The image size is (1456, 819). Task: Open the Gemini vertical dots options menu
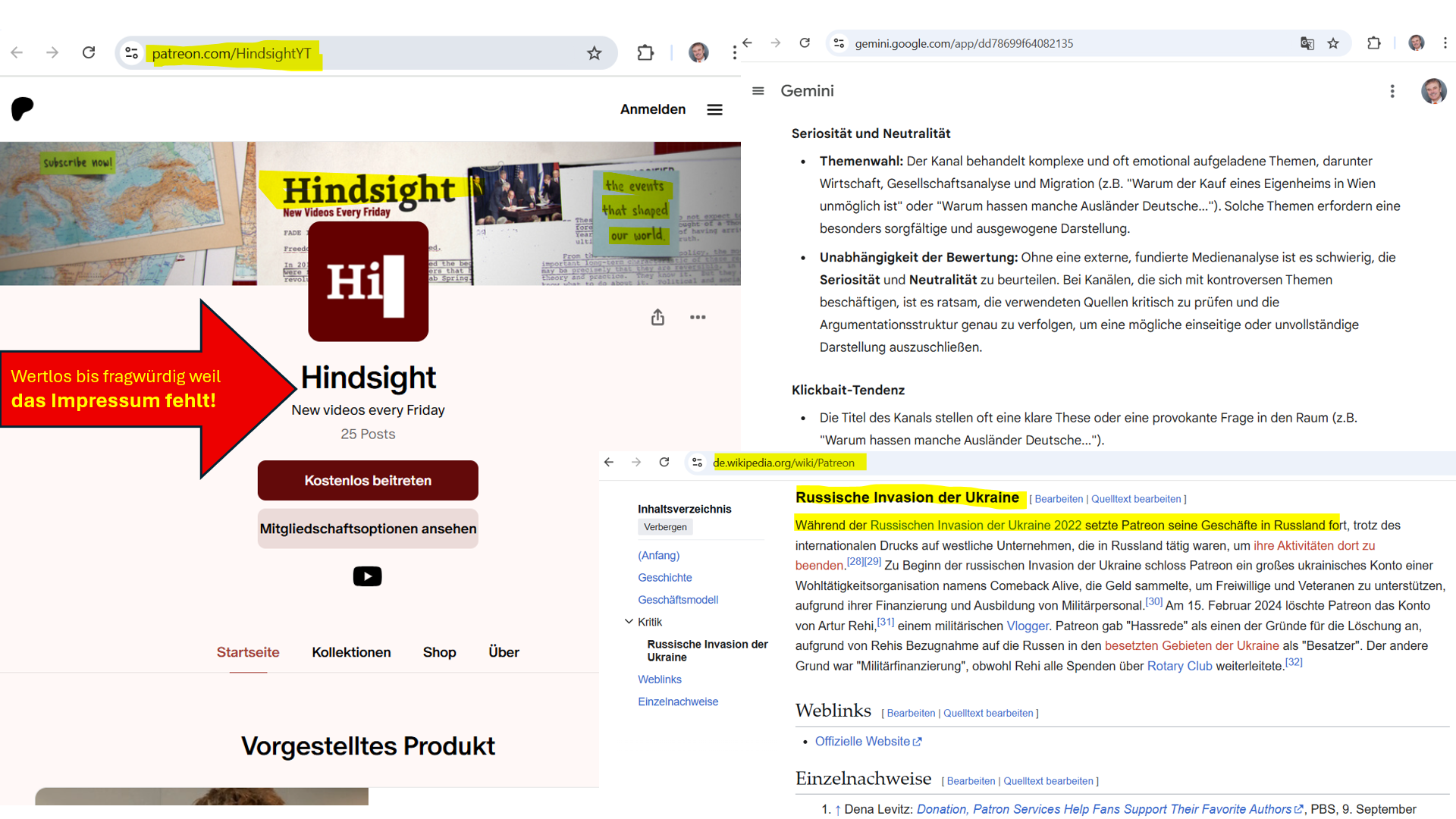(x=1392, y=91)
